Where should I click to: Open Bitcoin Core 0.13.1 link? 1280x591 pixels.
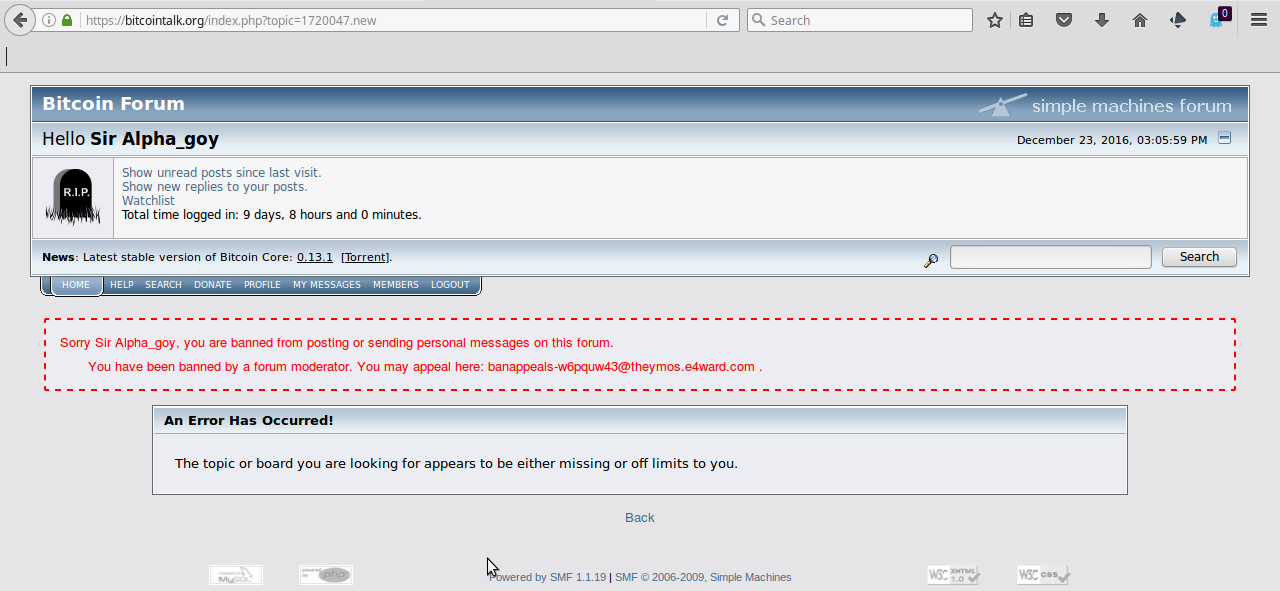click(x=315, y=257)
